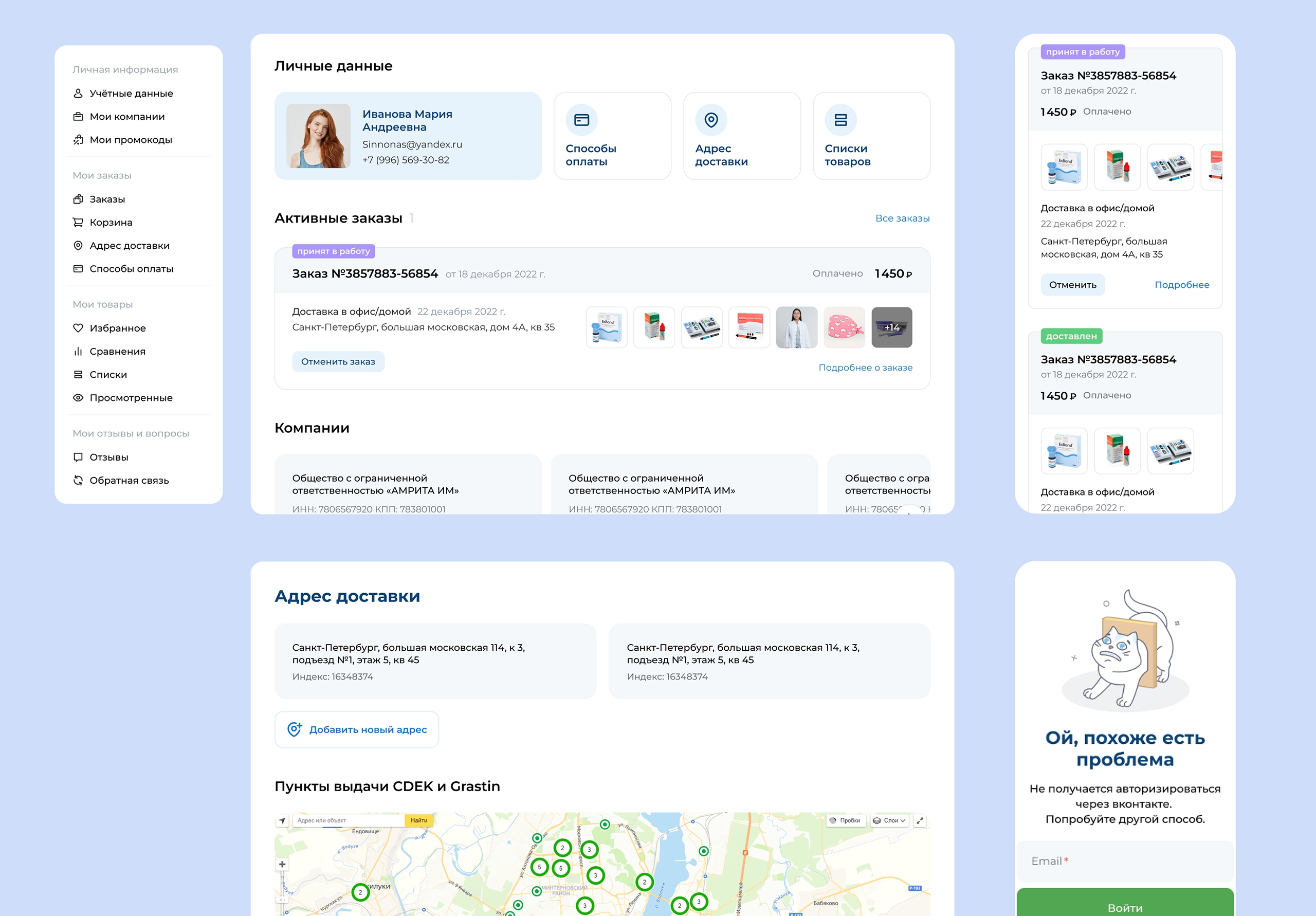Click Добавить новый адрес button
This screenshot has width=1316, height=916.
click(357, 729)
